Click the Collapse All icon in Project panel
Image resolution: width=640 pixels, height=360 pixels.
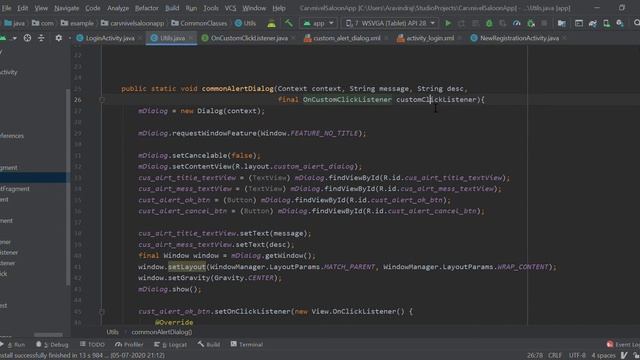click(x=41, y=38)
